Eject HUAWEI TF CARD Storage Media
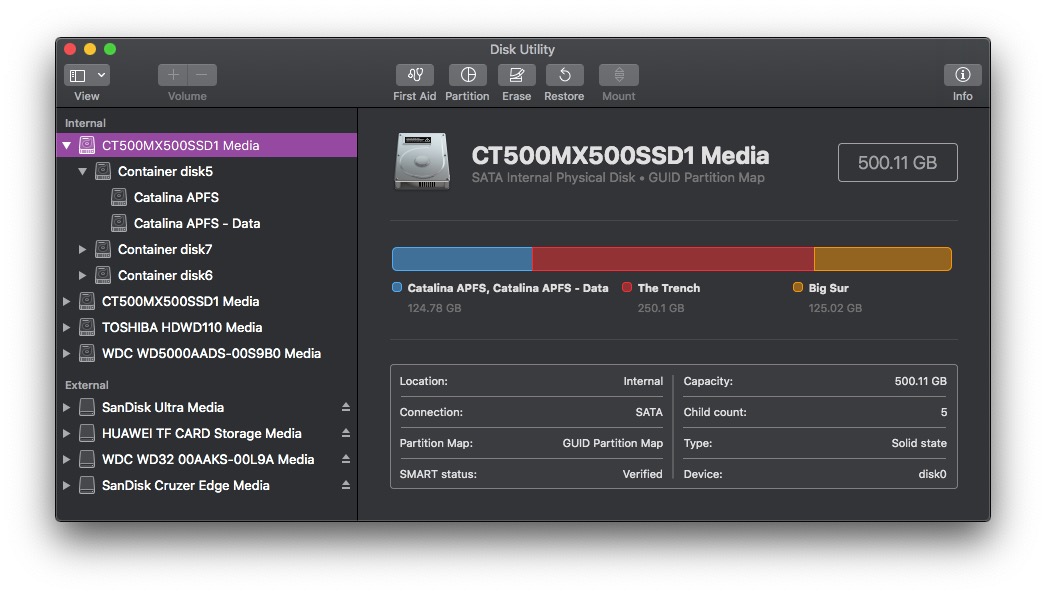Image resolution: width=1046 pixels, height=595 pixels. coord(346,433)
